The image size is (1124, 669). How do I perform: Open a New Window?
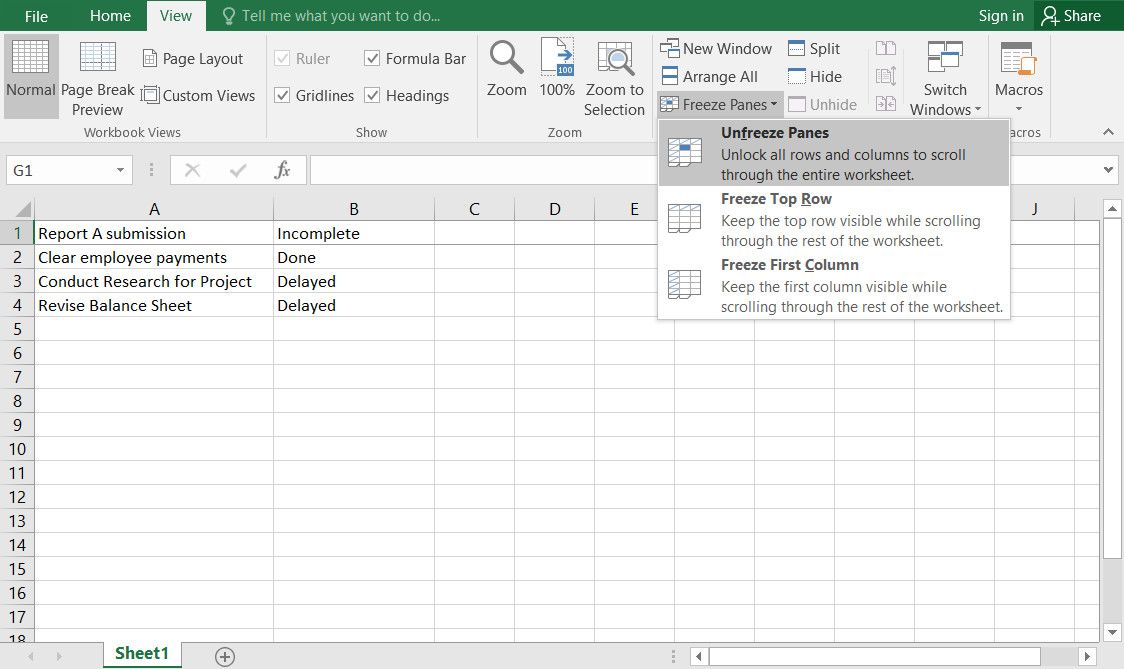point(716,48)
